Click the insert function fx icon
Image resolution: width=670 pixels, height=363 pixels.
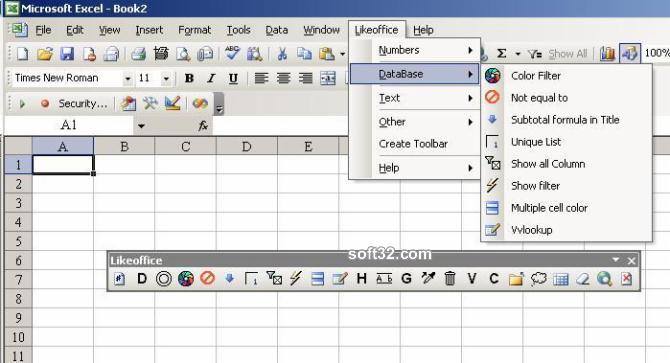click(x=203, y=125)
